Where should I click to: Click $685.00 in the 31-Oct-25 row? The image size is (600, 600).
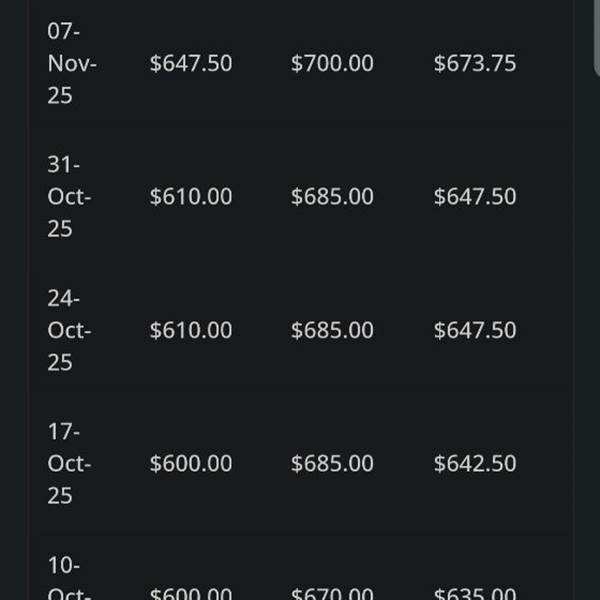[x=332, y=197]
